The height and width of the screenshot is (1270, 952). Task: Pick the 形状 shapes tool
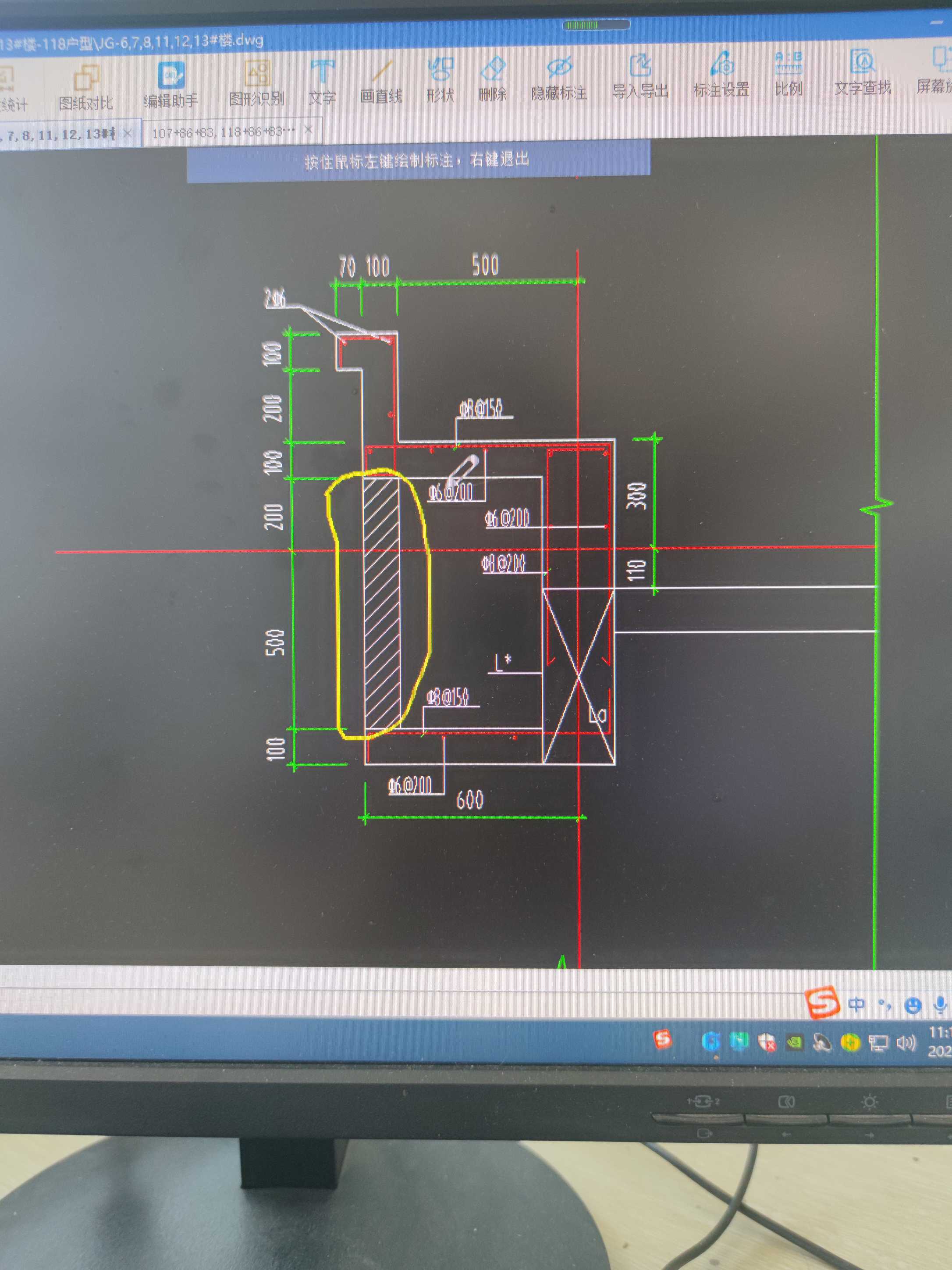click(440, 80)
